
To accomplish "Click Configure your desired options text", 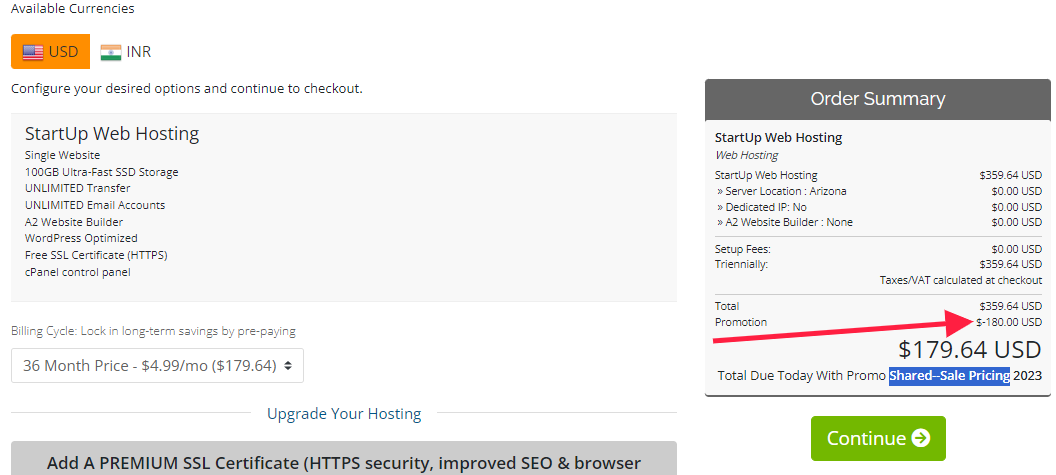I will (x=187, y=88).
